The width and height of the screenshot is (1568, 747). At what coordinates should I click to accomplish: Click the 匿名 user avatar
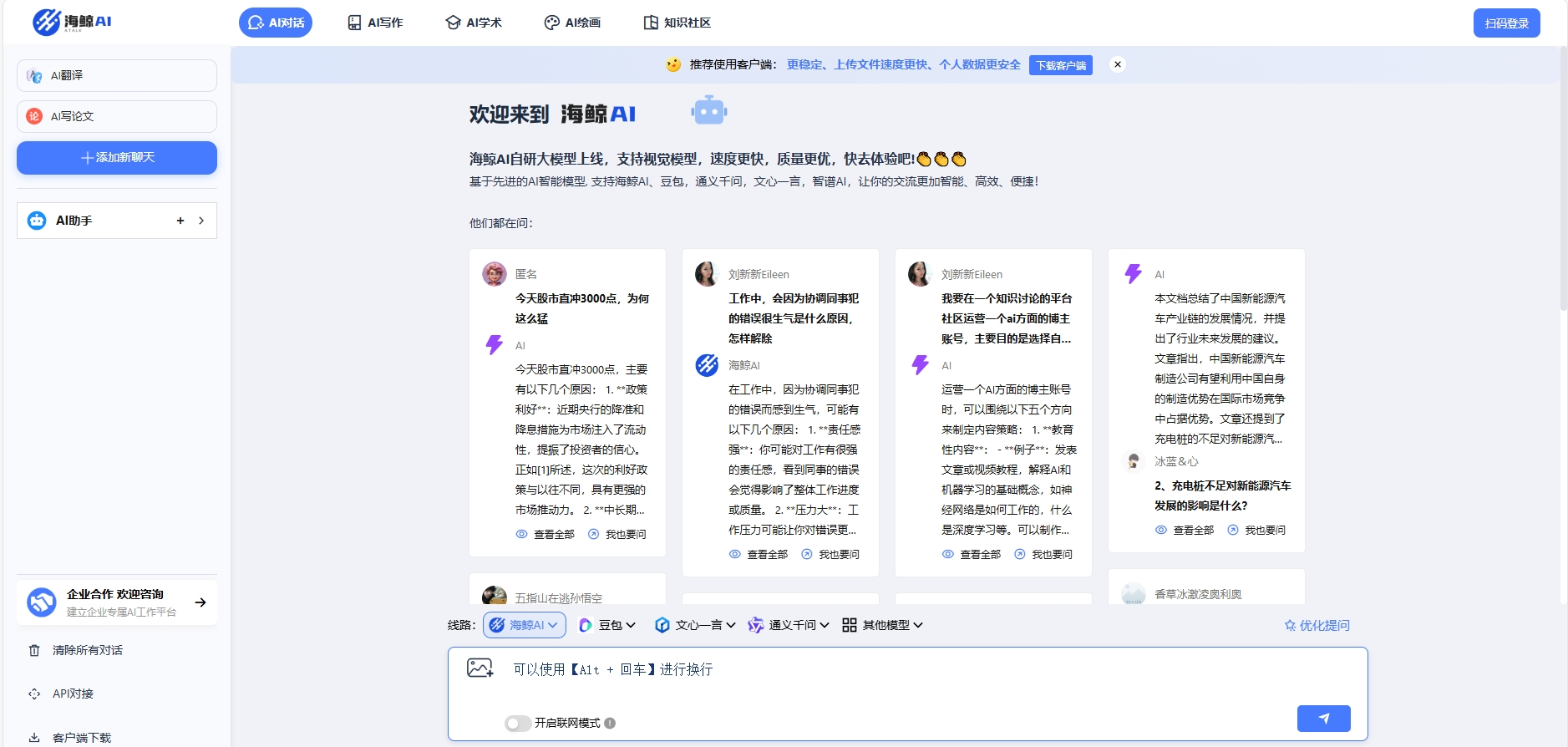495,273
